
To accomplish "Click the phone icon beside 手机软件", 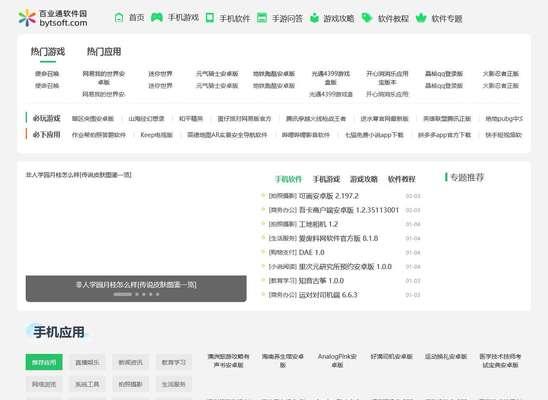I will [x=210, y=18].
